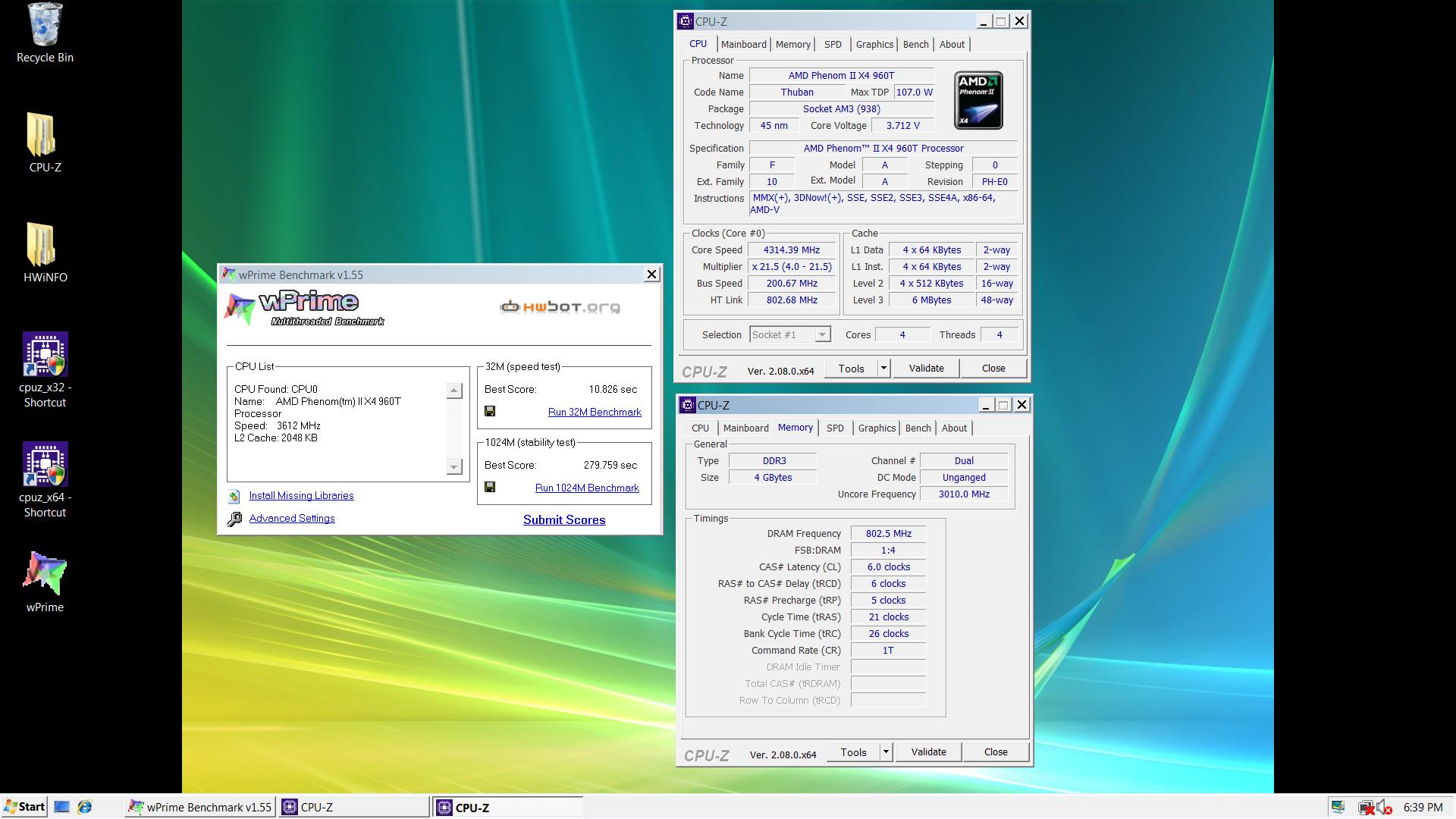Switch to SPD tab in bottom CPU-Z window

835,428
